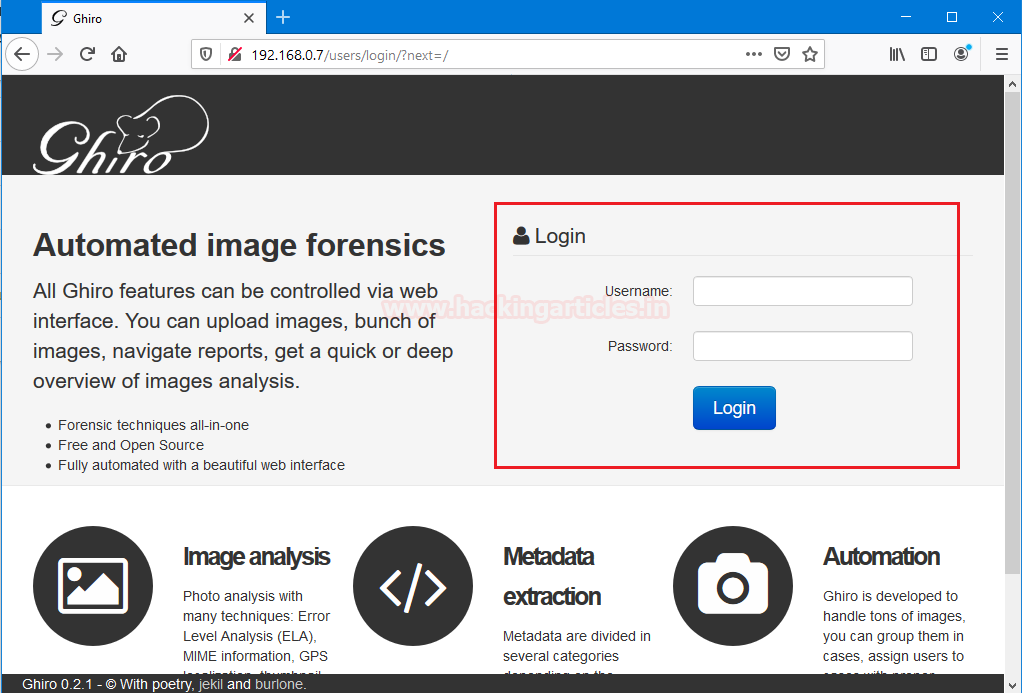
Task: Click the Username label
Action: click(638, 291)
